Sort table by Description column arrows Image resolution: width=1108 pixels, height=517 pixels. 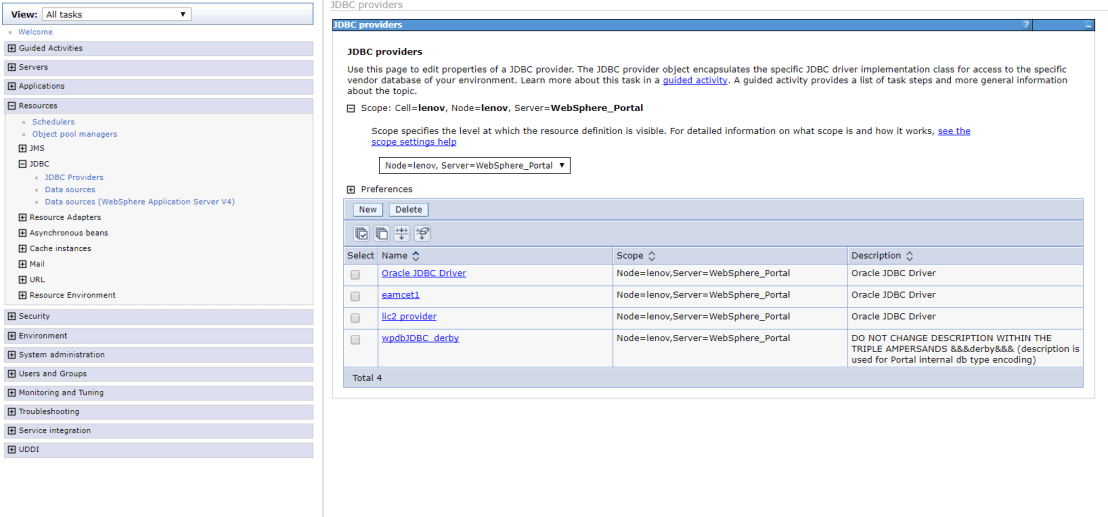[x=910, y=256]
